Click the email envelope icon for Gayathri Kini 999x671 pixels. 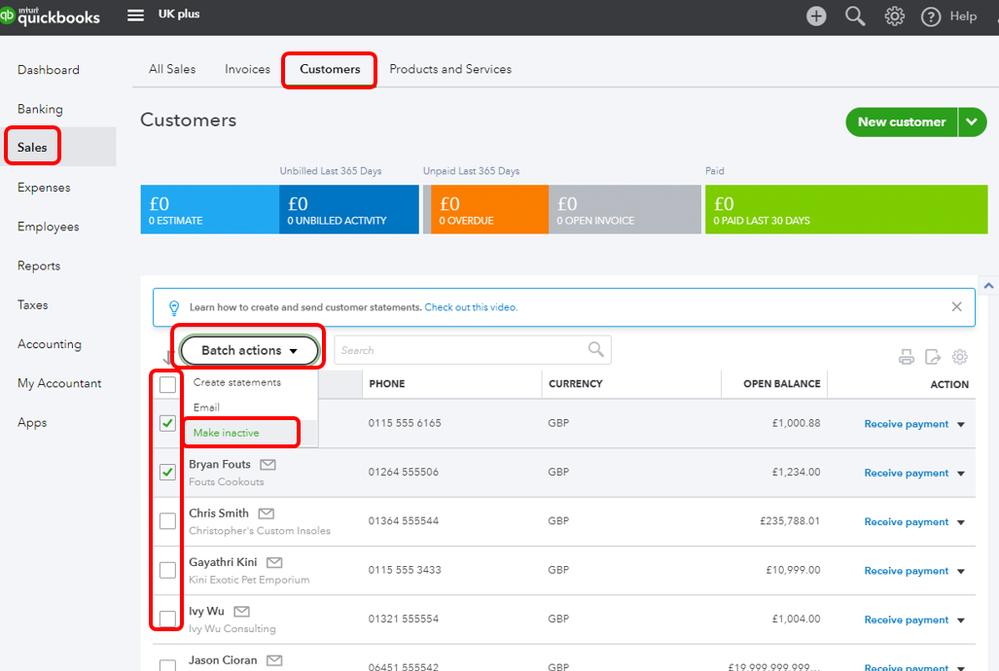274,563
